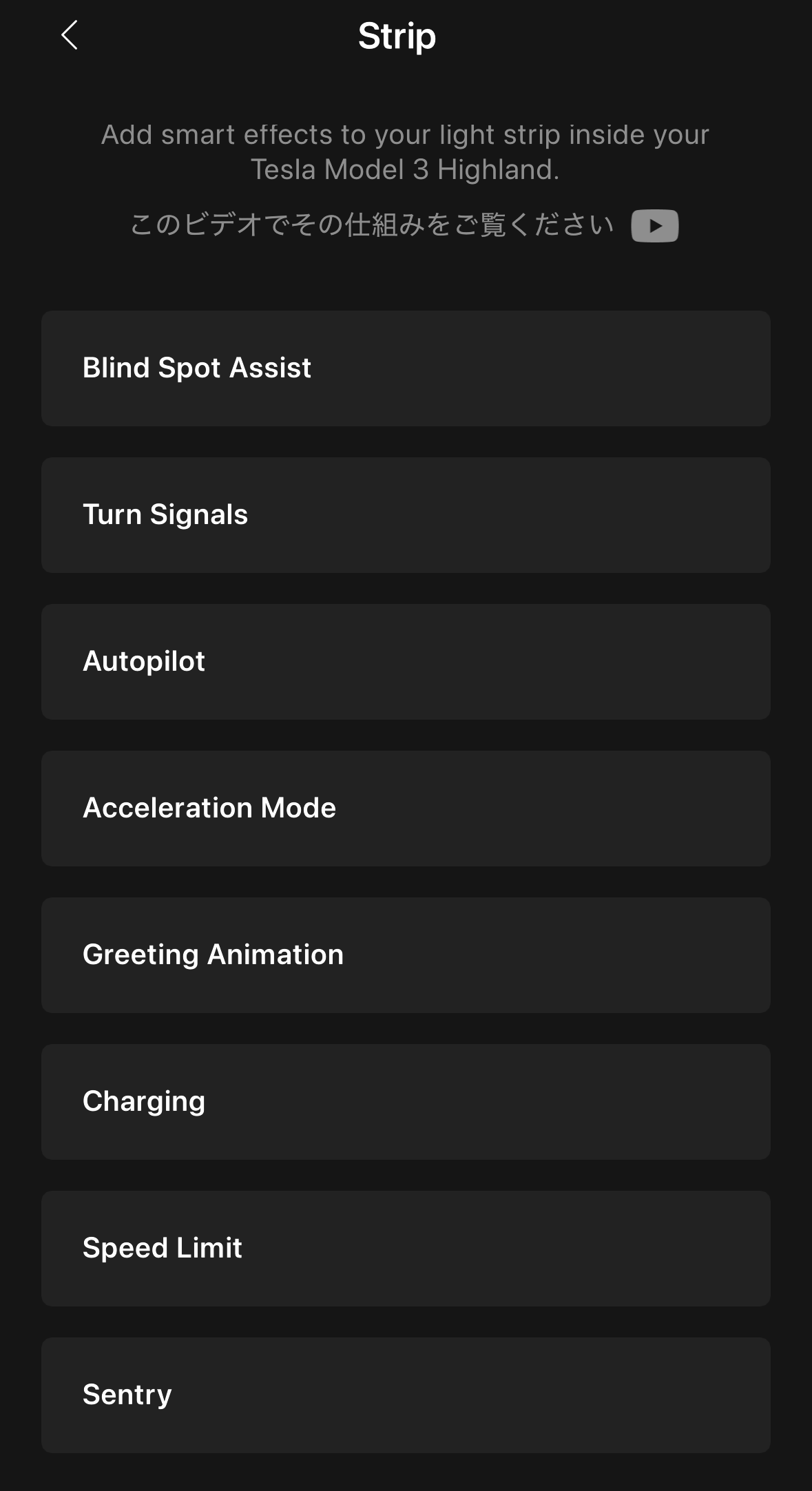Tap the Sentry list item
The height and width of the screenshot is (1491, 812).
[406, 1395]
